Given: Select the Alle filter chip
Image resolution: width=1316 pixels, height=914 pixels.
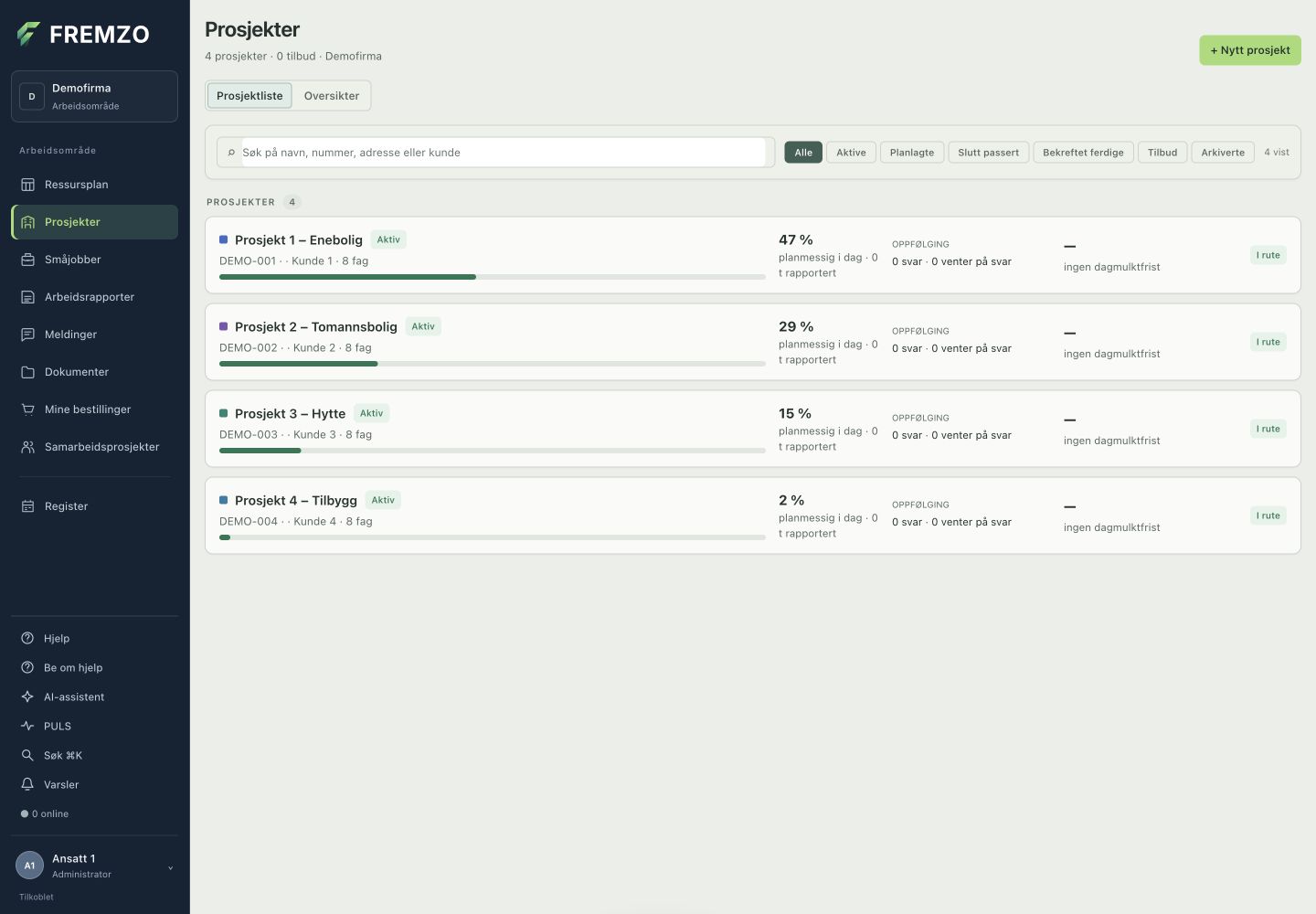Looking at the screenshot, I should pyautogui.click(x=803, y=153).
